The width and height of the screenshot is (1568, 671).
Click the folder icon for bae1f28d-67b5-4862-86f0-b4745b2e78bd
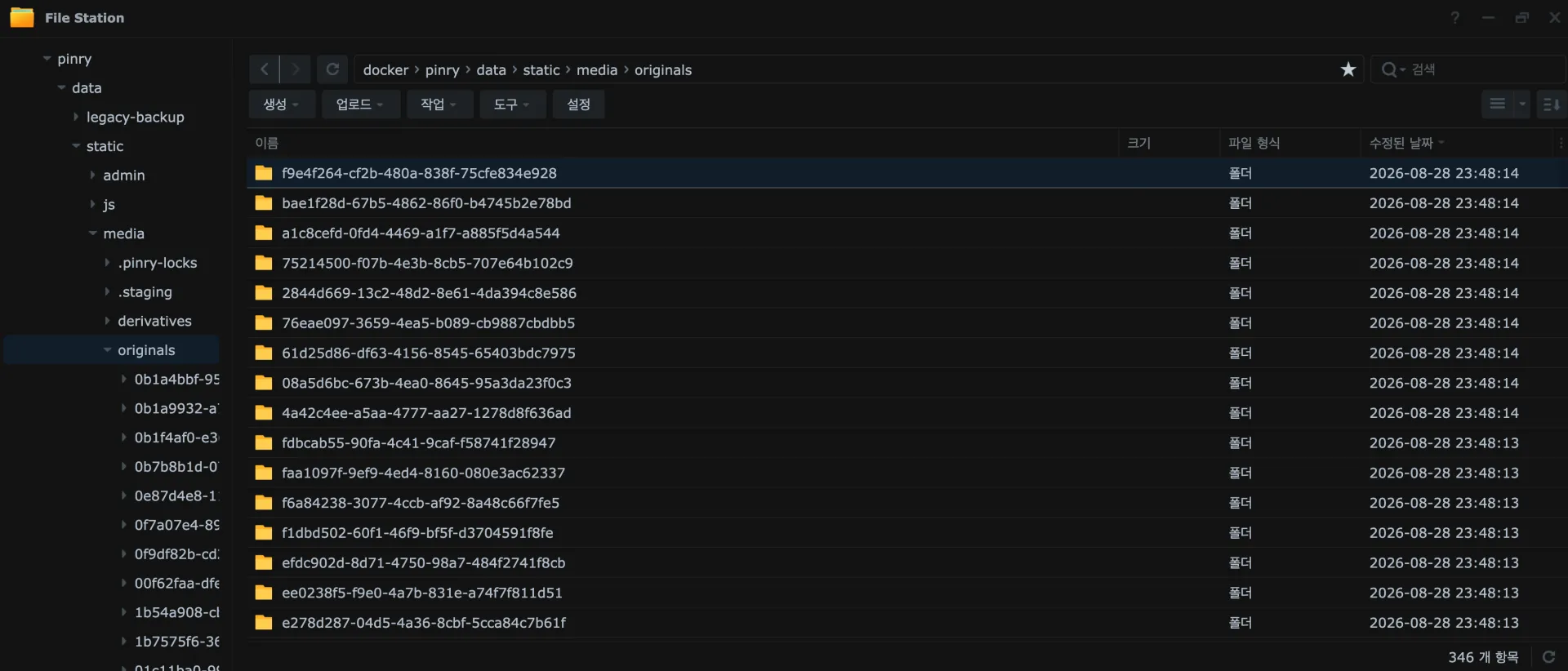[263, 203]
